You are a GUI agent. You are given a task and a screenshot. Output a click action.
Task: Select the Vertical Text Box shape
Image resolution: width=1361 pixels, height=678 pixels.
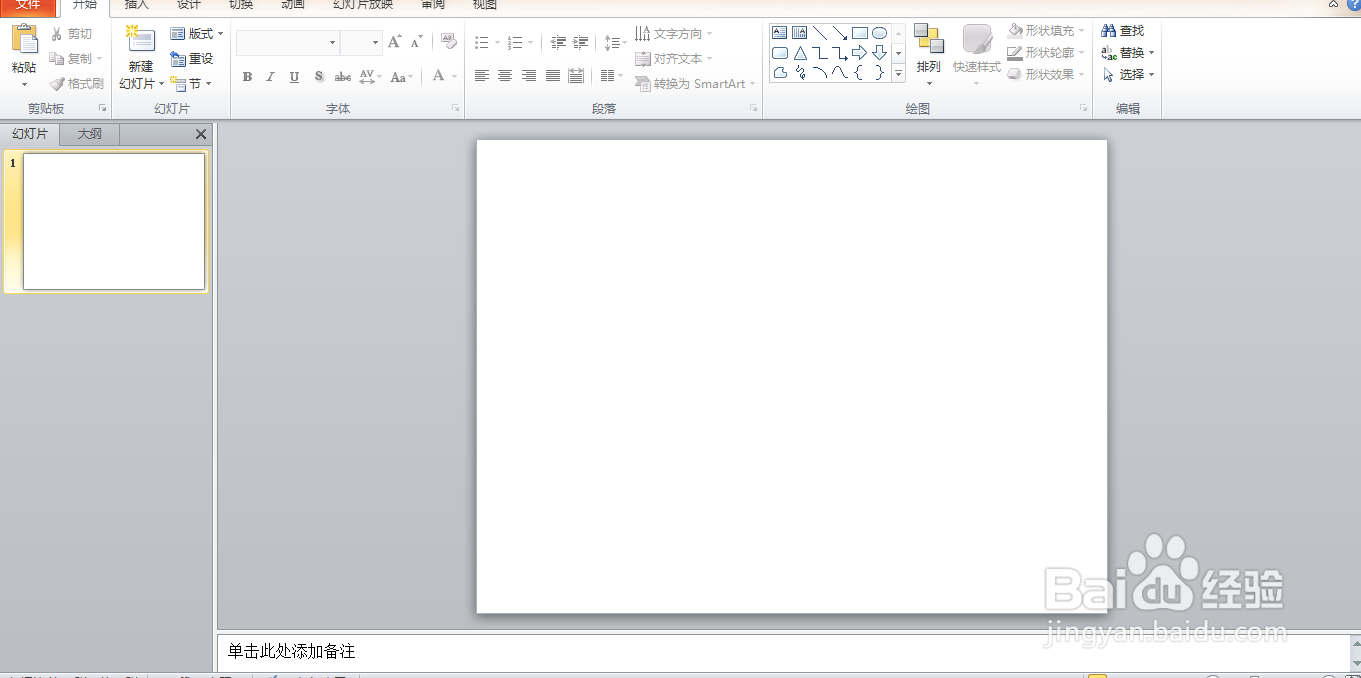pos(800,33)
